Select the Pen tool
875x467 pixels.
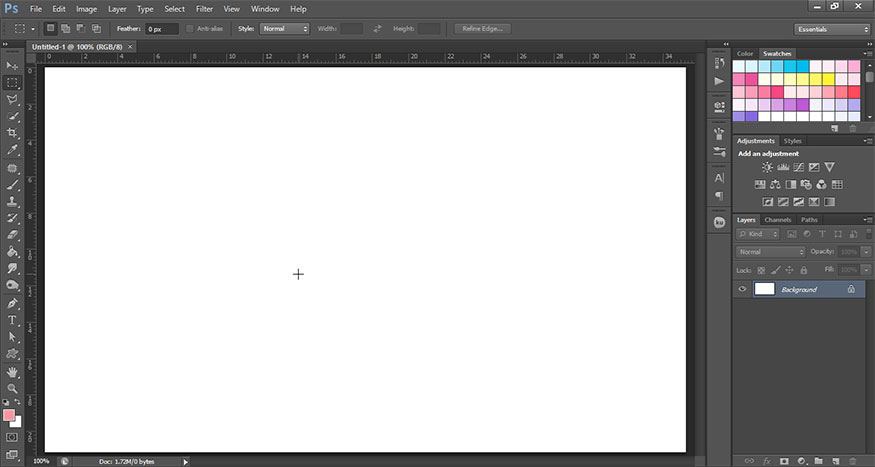coord(12,304)
